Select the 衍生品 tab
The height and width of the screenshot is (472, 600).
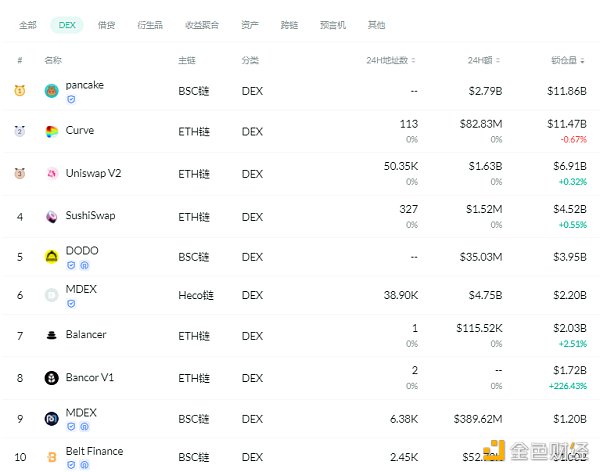pos(151,25)
